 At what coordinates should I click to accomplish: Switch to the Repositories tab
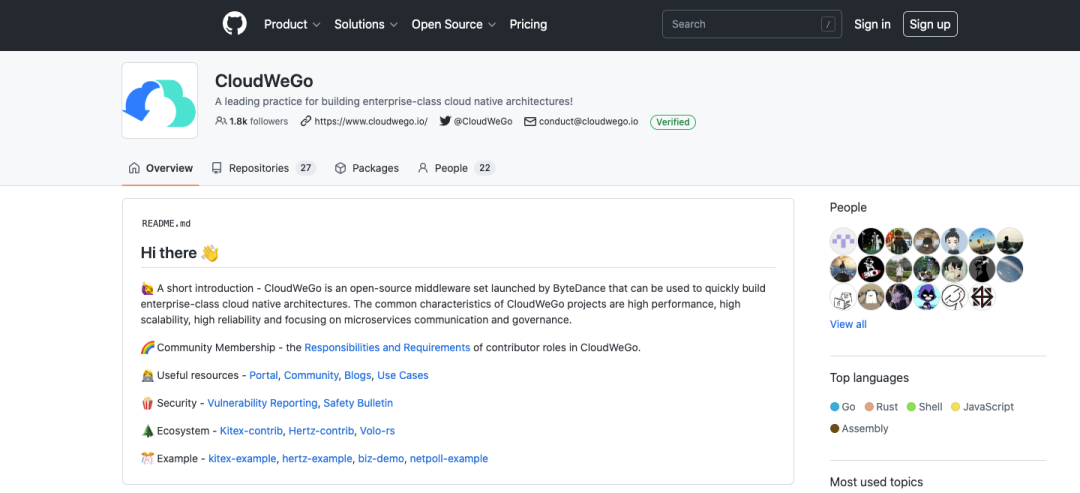(263, 168)
